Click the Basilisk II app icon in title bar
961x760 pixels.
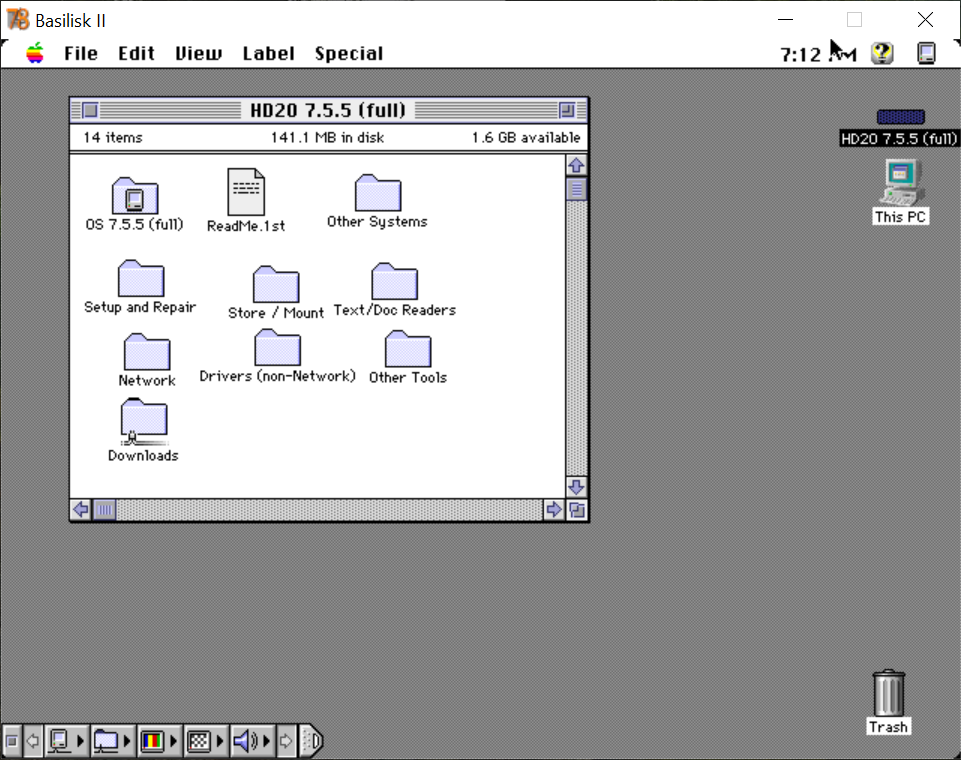click(18, 20)
